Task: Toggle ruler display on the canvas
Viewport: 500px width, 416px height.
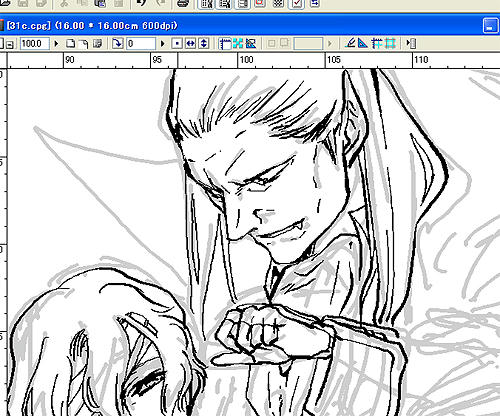Action: click(x=225, y=44)
